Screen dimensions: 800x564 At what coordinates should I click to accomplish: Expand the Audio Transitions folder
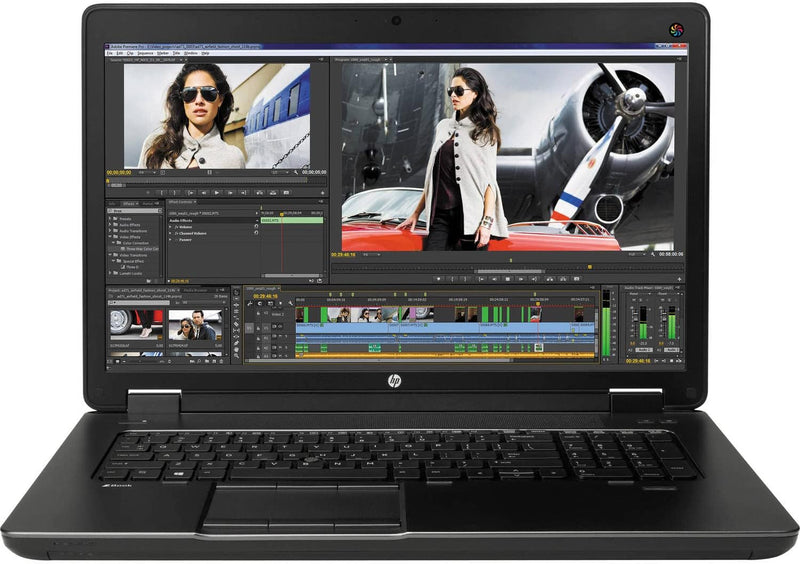click(x=110, y=231)
